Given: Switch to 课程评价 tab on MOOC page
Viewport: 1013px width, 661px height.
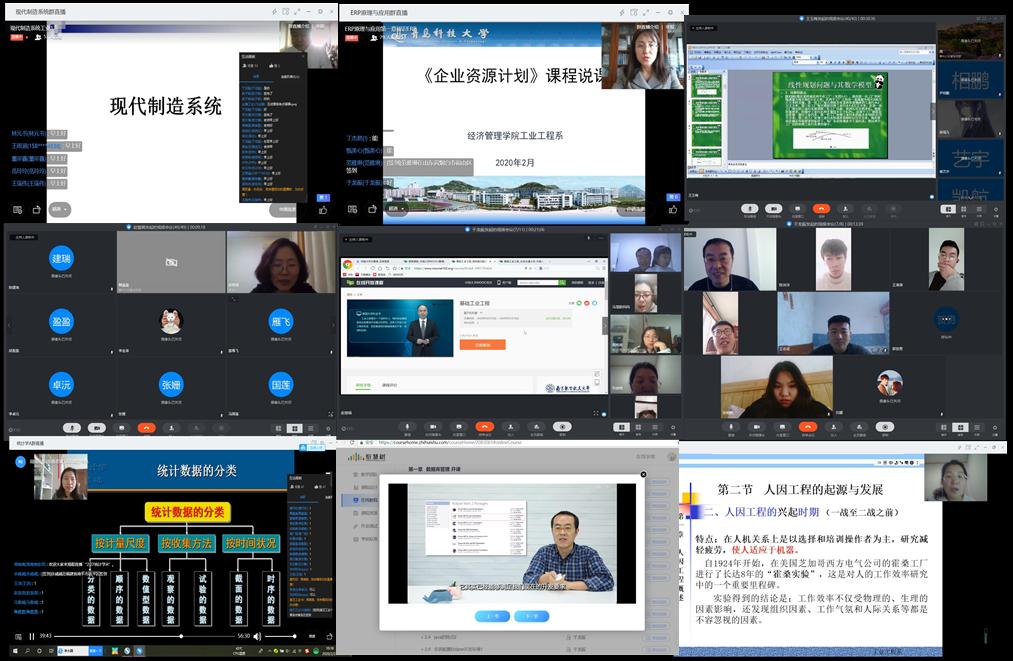Looking at the screenshot, I should (390, 384).
